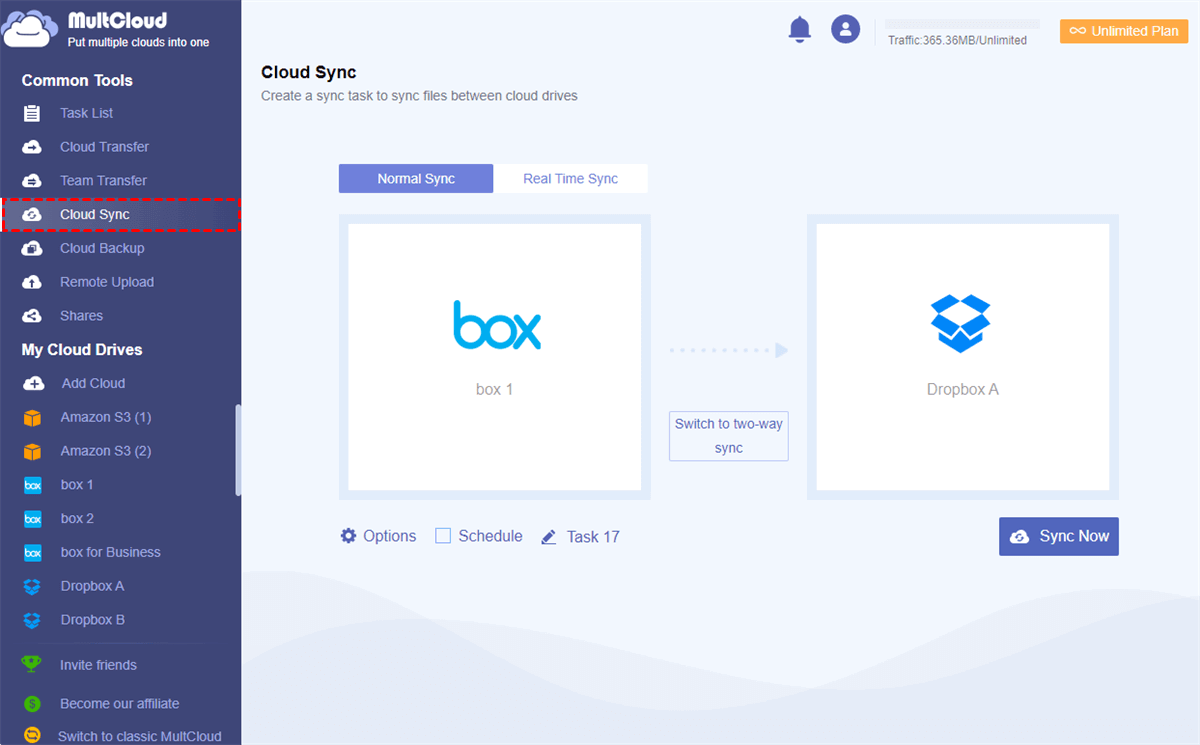Click the sidebar vertical scrollbar
This screenshot has width=1200, height=745.
coord(238,450)
